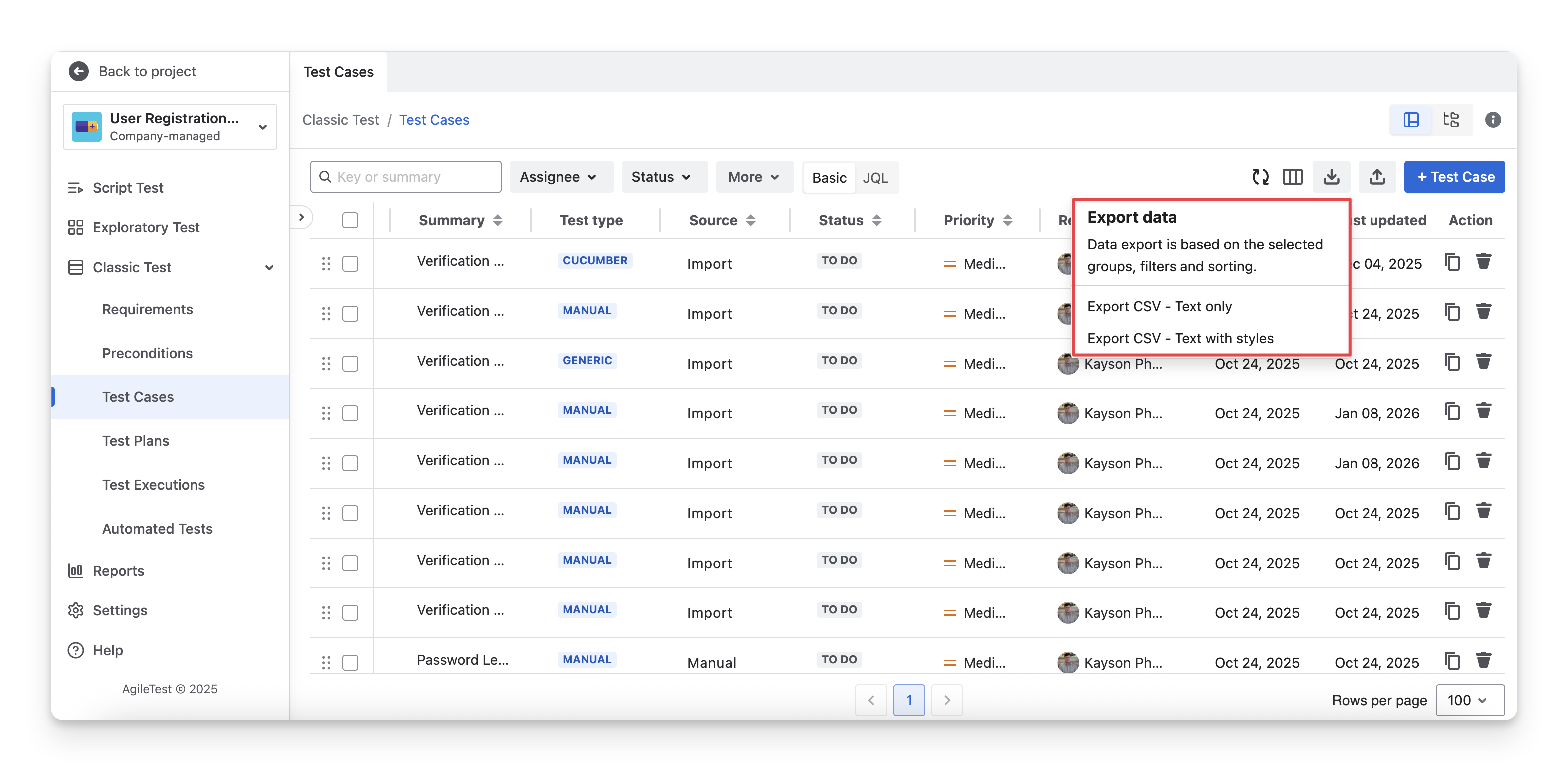Open Rows per page 100 dropdown
Screen dimensions: 1568x771
click(1469, 700)
